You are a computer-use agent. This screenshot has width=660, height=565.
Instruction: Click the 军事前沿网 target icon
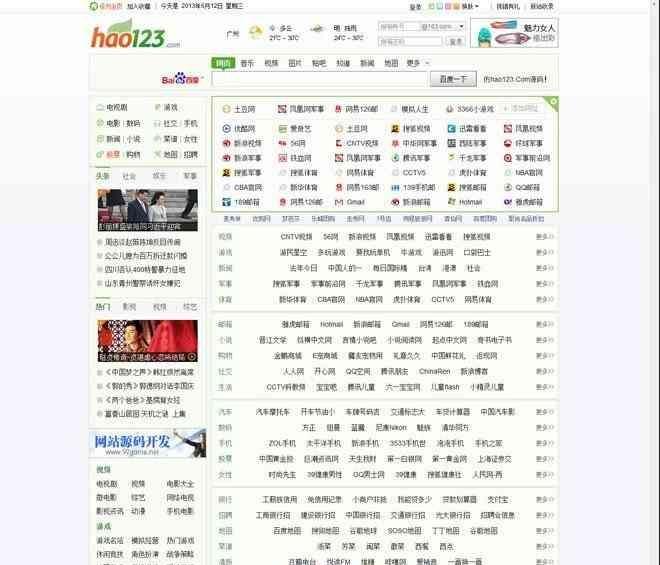(x=508, y=158)
